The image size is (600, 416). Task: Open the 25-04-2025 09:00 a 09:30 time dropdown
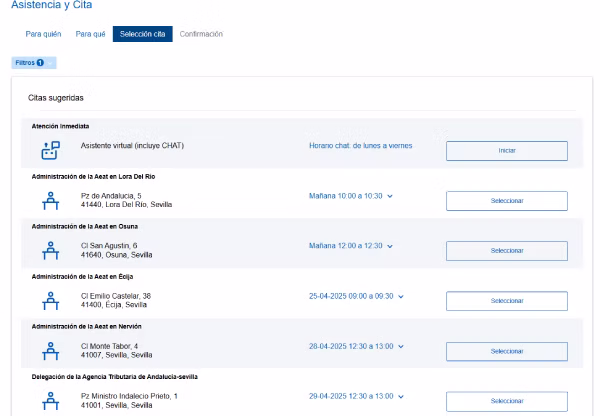coord(402,296)
